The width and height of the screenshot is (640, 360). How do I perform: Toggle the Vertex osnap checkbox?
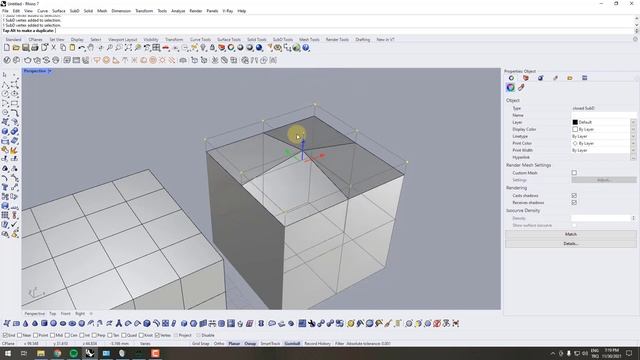[157, 335]
